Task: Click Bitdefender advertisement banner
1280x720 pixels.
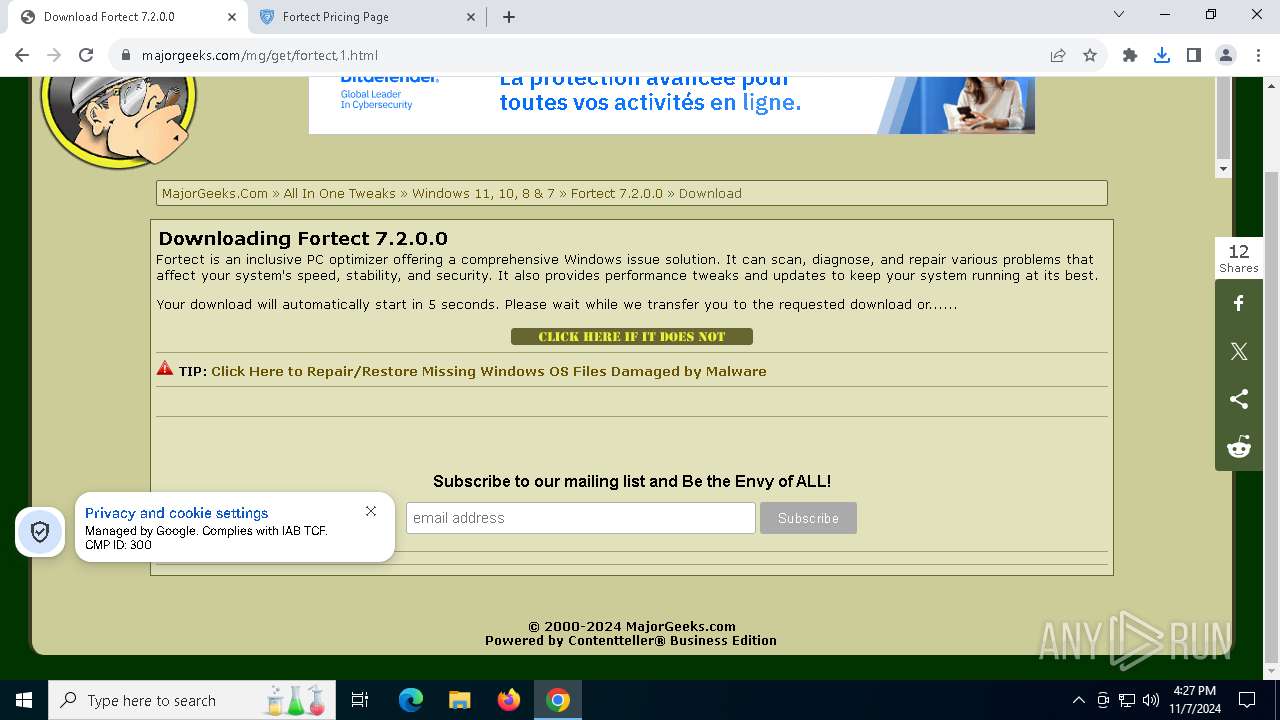Action: (672, 105)
